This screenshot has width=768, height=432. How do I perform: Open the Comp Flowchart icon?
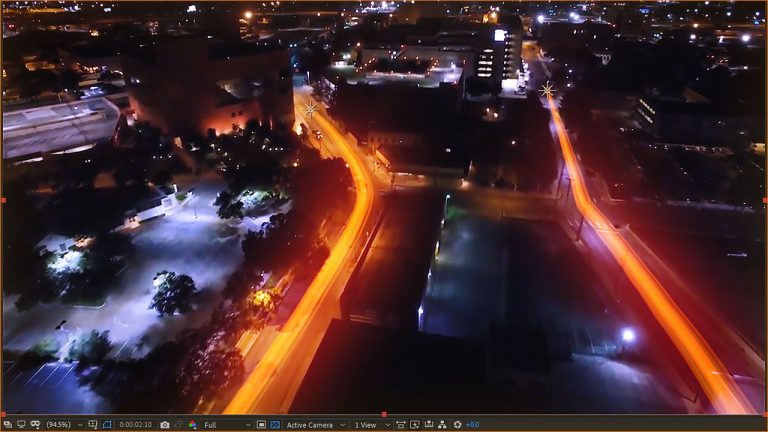tap(442, 425)
